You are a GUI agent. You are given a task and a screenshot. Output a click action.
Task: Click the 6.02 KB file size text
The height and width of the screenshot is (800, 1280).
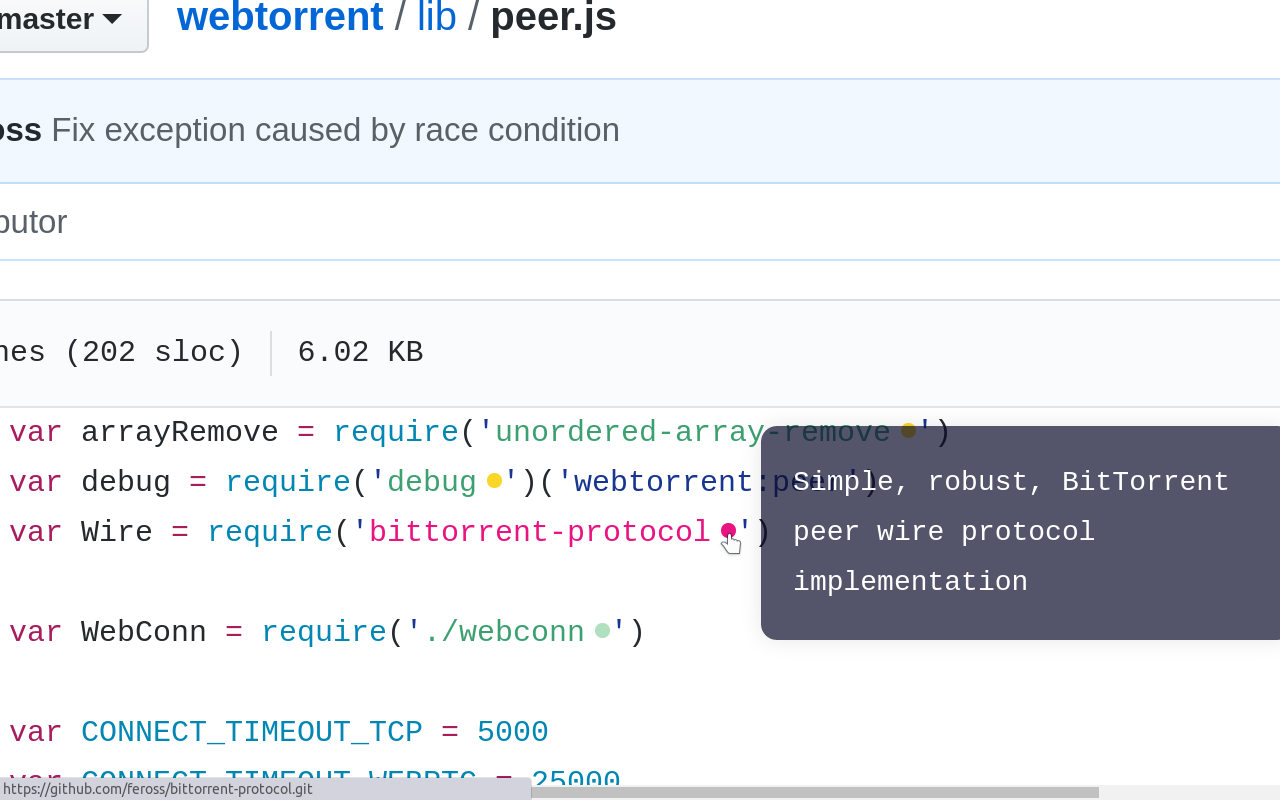pos(360,352)
